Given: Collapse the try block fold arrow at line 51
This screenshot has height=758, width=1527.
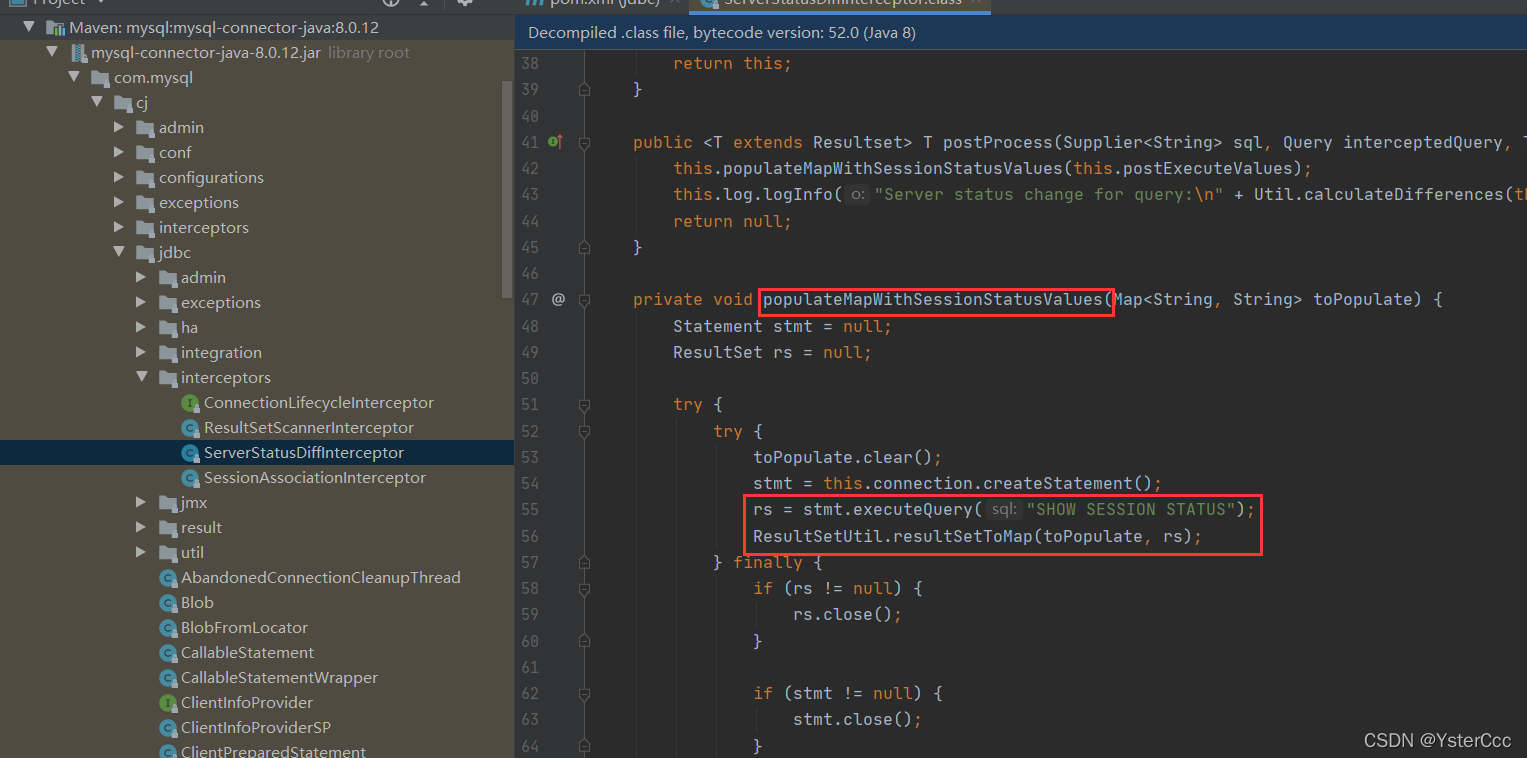Looking at the screenshot, I should click(585, 404).
